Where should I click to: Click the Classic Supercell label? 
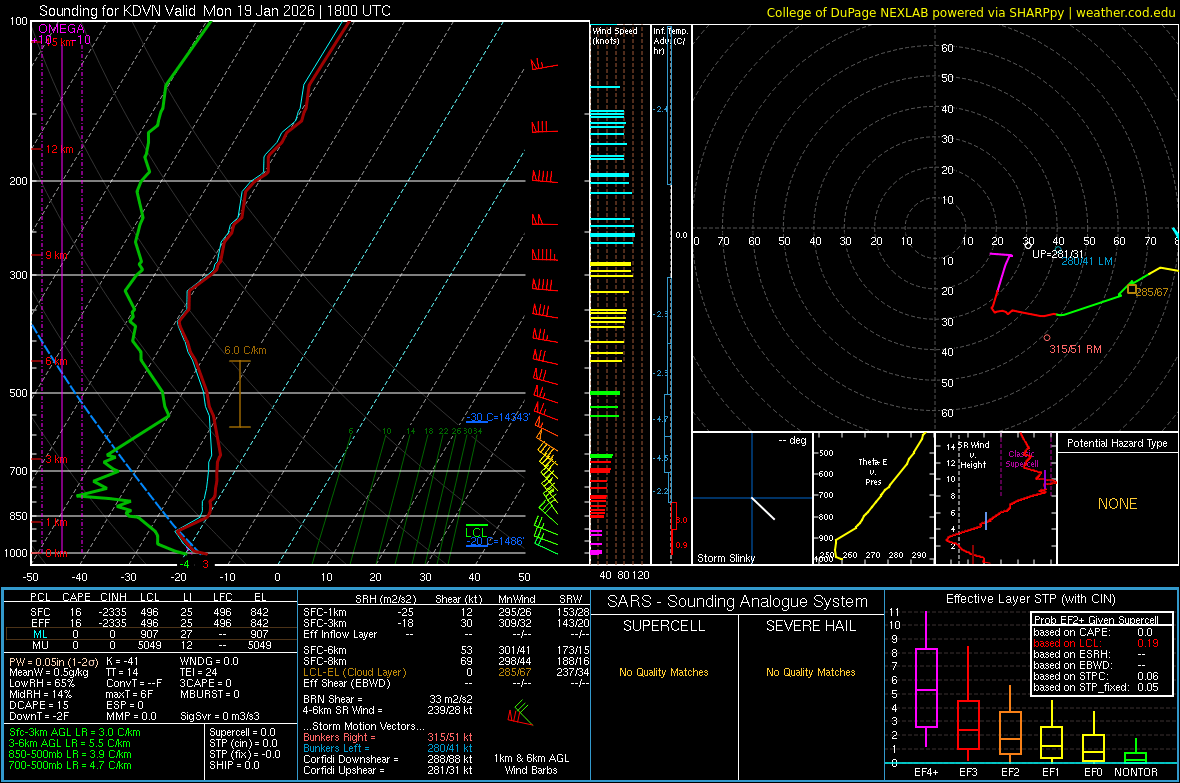1021,459
